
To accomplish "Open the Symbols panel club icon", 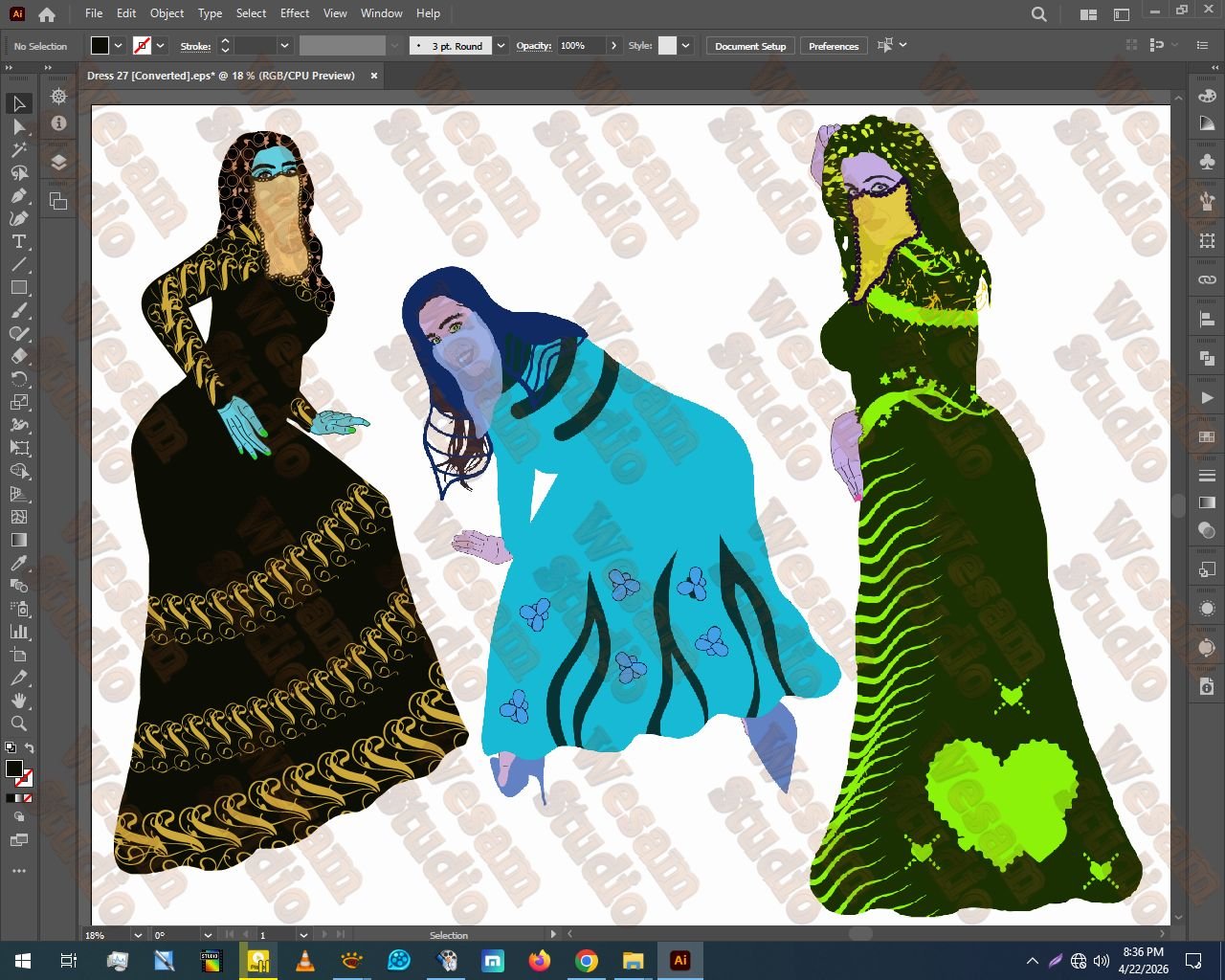I will pos(1207,162).
